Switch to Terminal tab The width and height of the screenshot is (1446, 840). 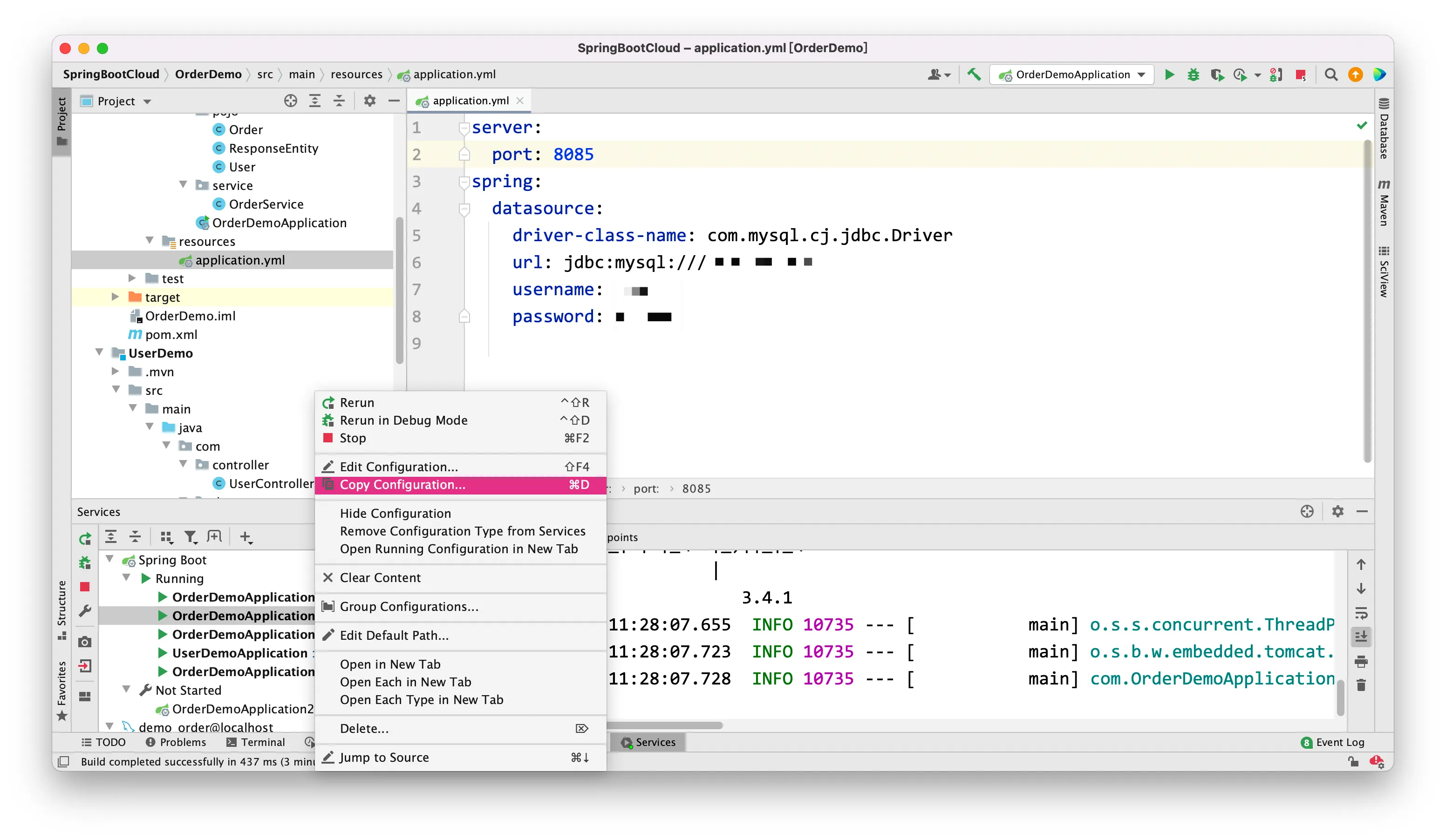[255, 743]
